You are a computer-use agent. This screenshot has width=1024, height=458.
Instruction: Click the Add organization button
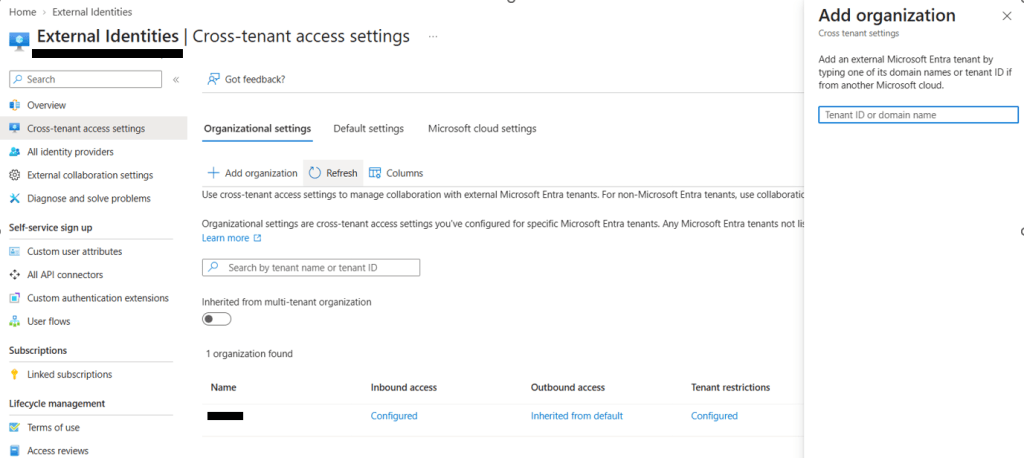[252, 173]
